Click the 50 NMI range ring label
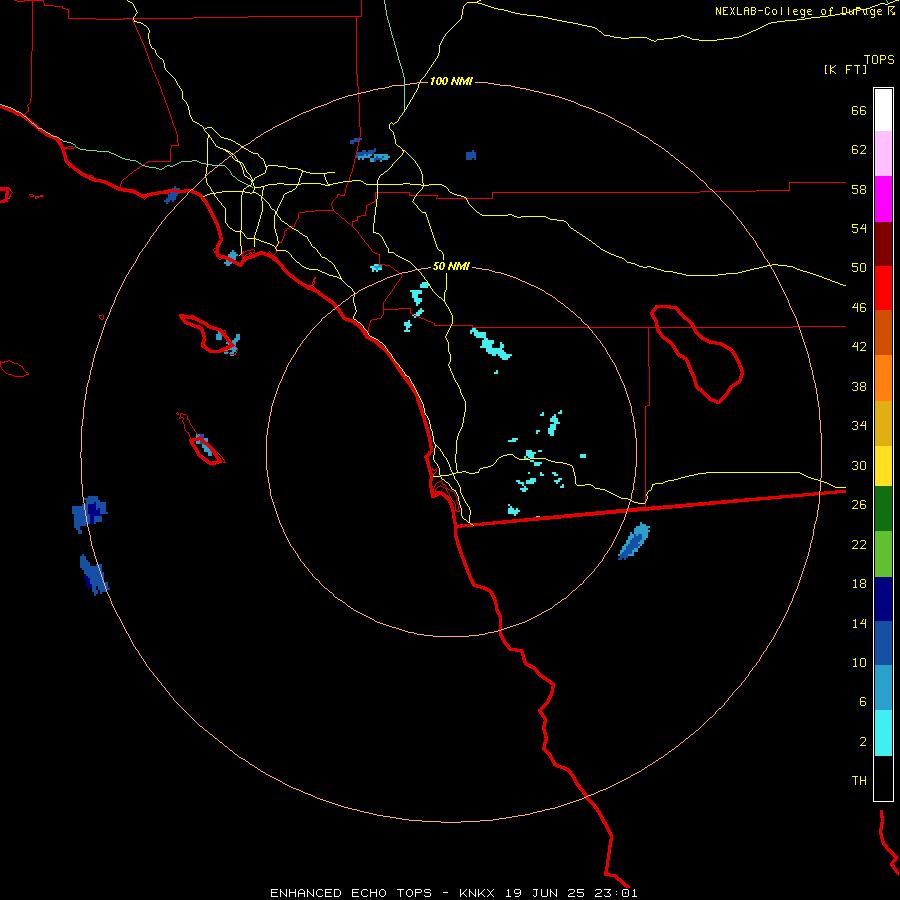The height and width of the screenshot is (900, 900). 451,266
